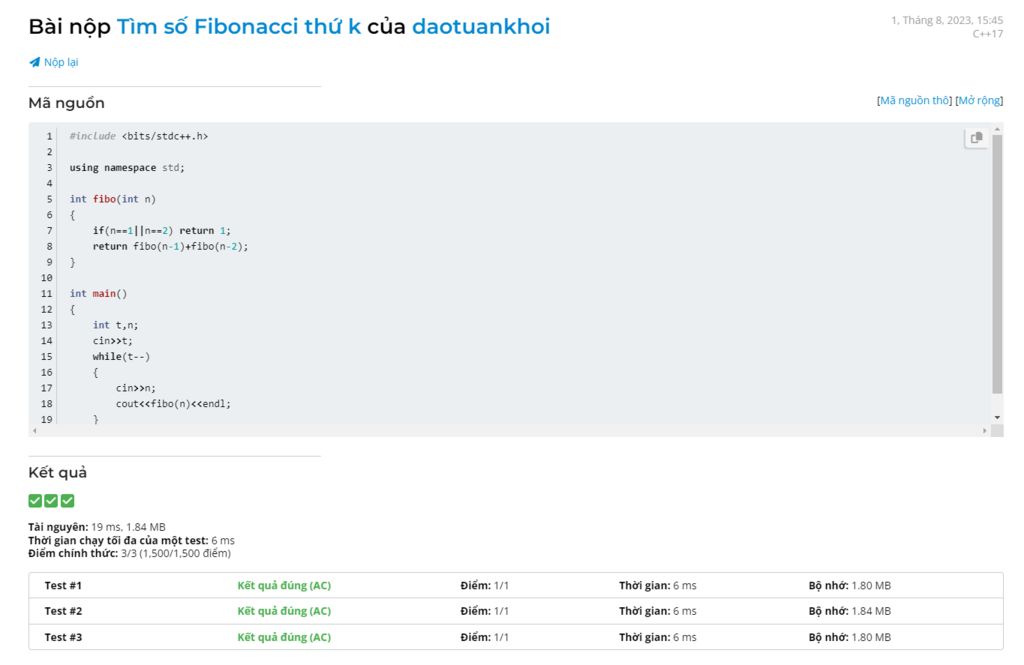1024x665 pixels.
Task: Click the third green checkmark result icon
Action: 67,501
